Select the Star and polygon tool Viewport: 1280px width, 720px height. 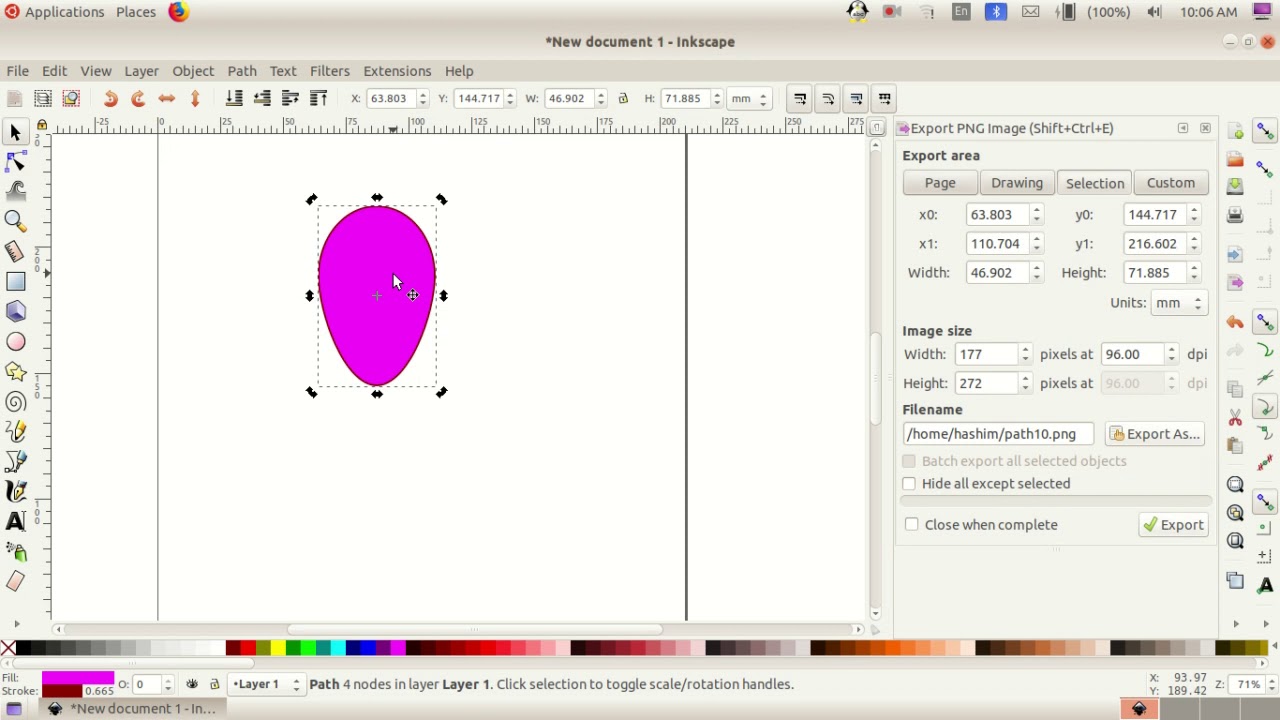(15, 372)
